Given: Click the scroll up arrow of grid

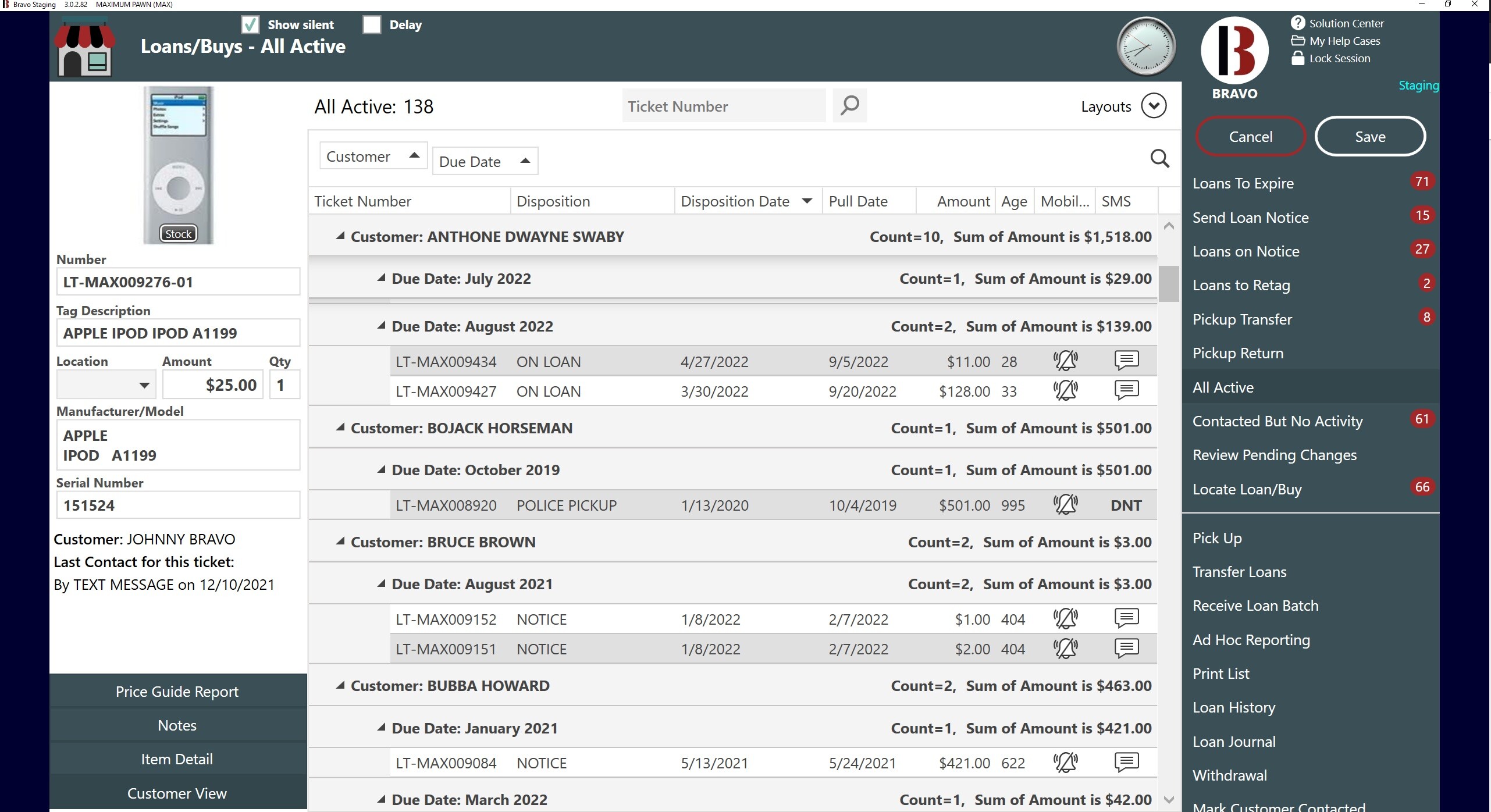Looking at the screenshot, I should (x=1169, y=226).
